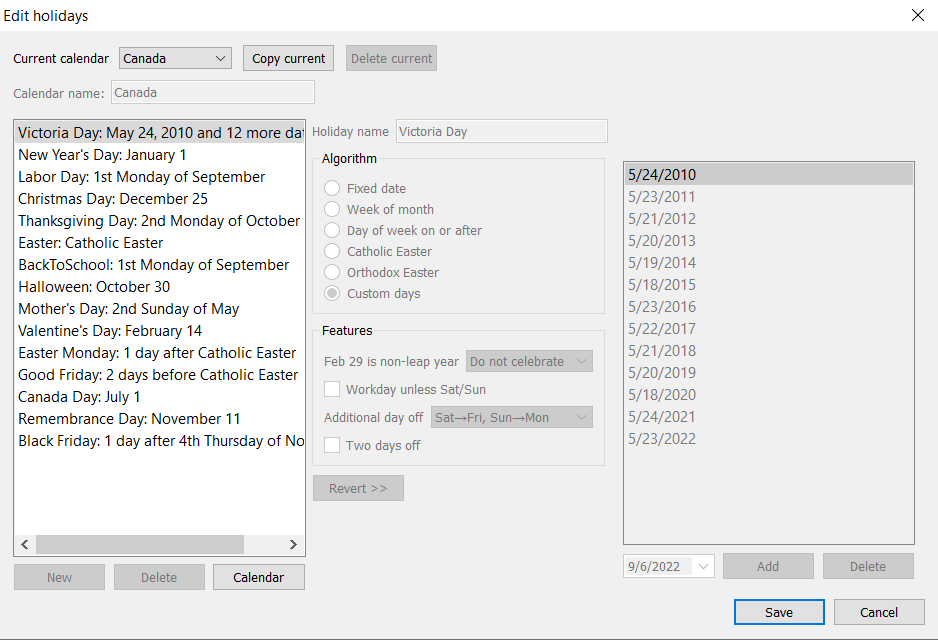
Task: Choose the Week of month option
Action: tap(332, 209)
